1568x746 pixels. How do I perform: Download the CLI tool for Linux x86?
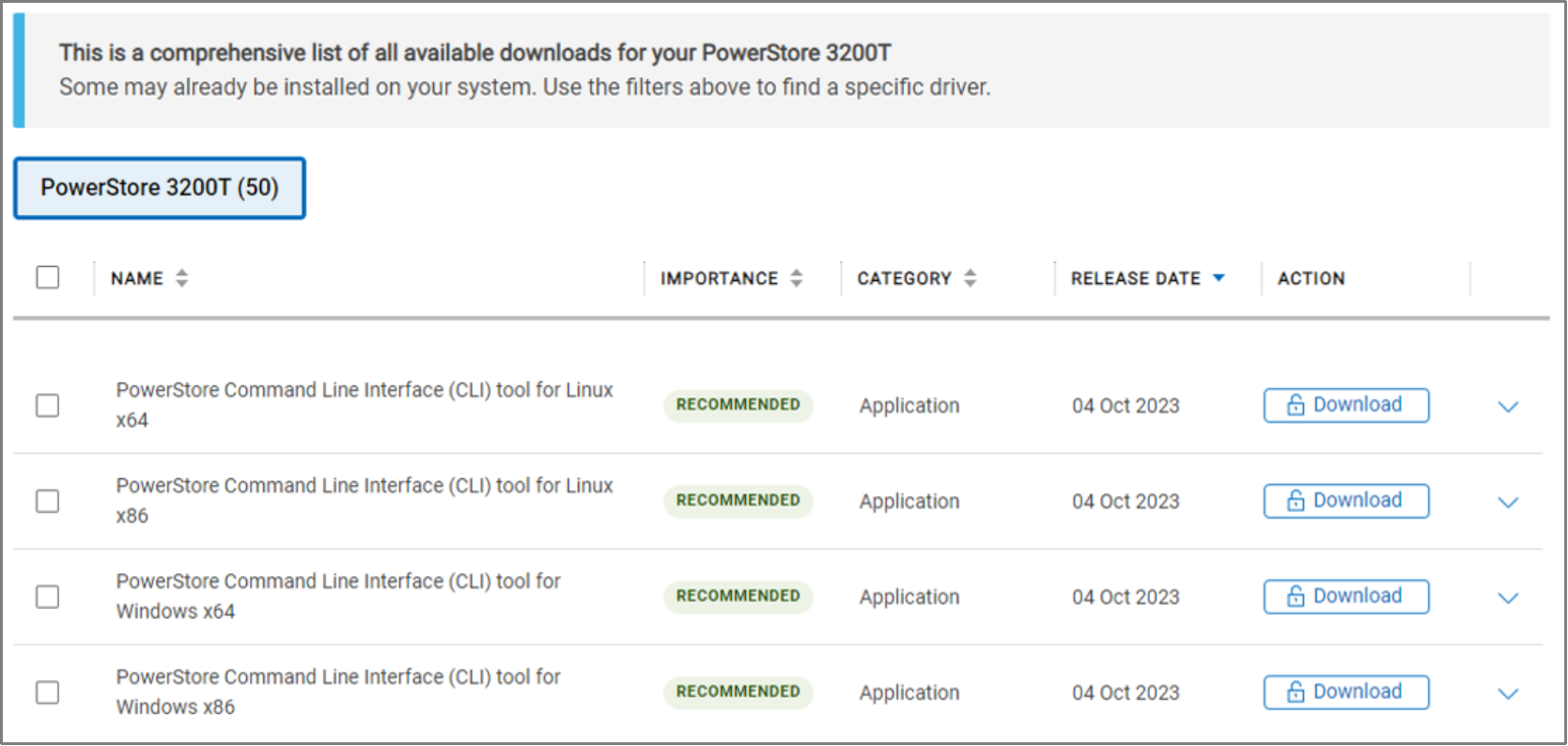[x=1346, y=501]
